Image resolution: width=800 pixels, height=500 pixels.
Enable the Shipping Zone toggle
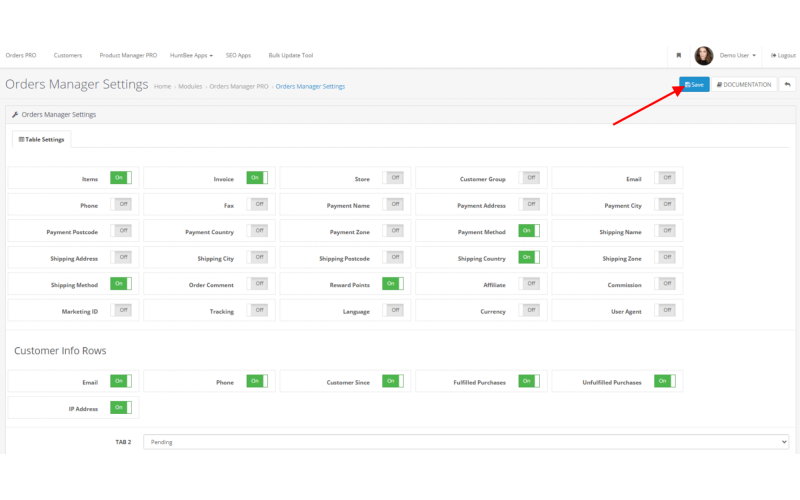(x=665, y=257)
